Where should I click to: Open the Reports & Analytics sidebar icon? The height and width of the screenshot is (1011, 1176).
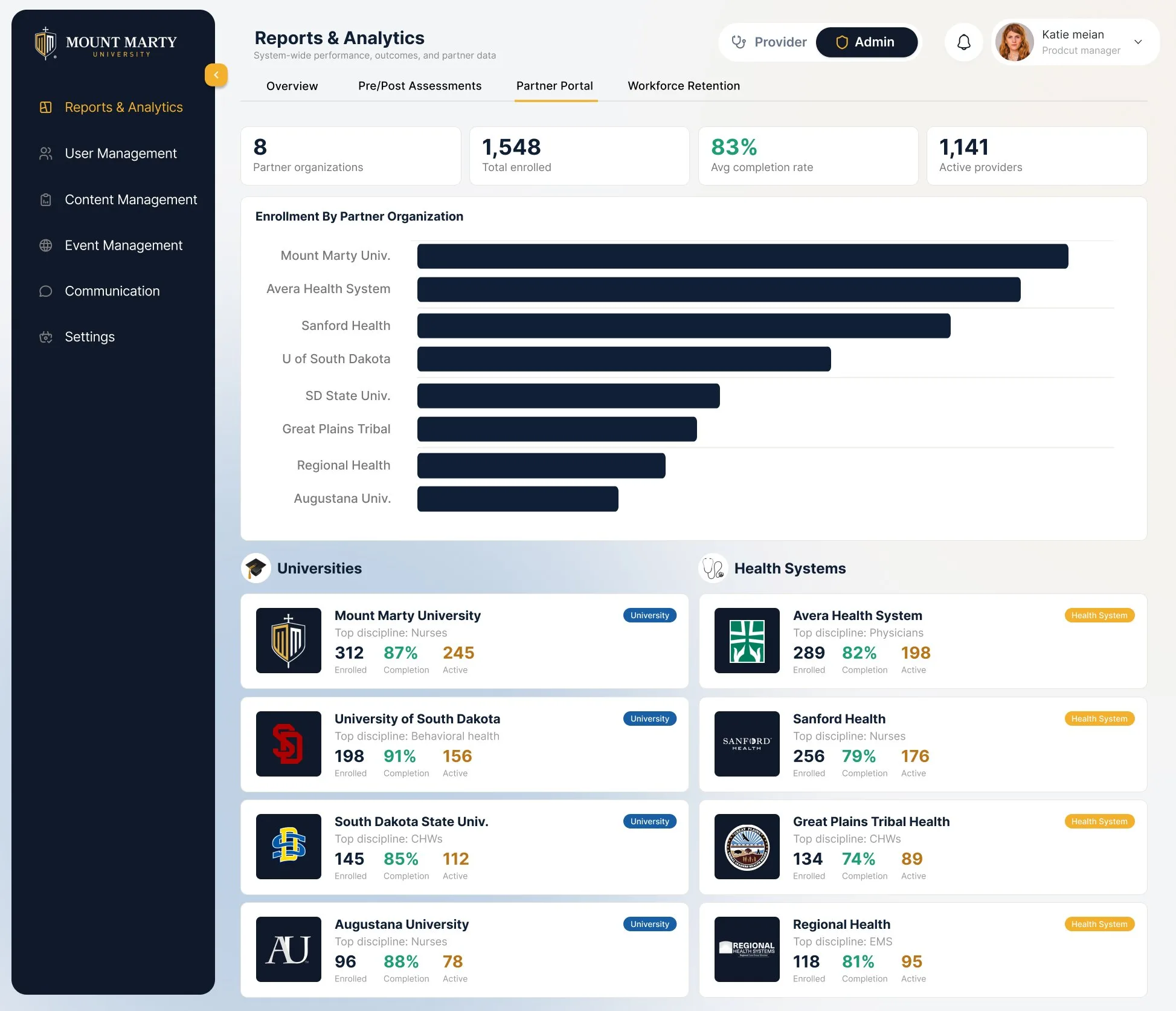pos(45,107)
